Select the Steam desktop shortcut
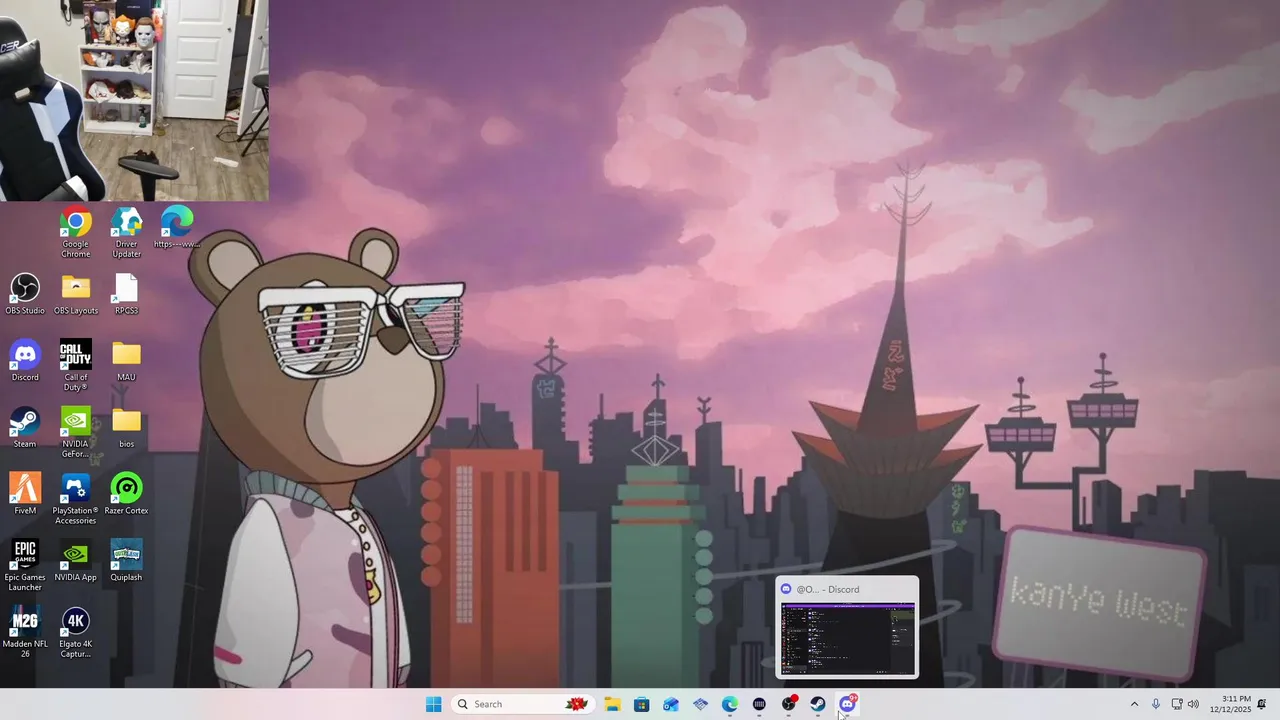 click(25, 427)
